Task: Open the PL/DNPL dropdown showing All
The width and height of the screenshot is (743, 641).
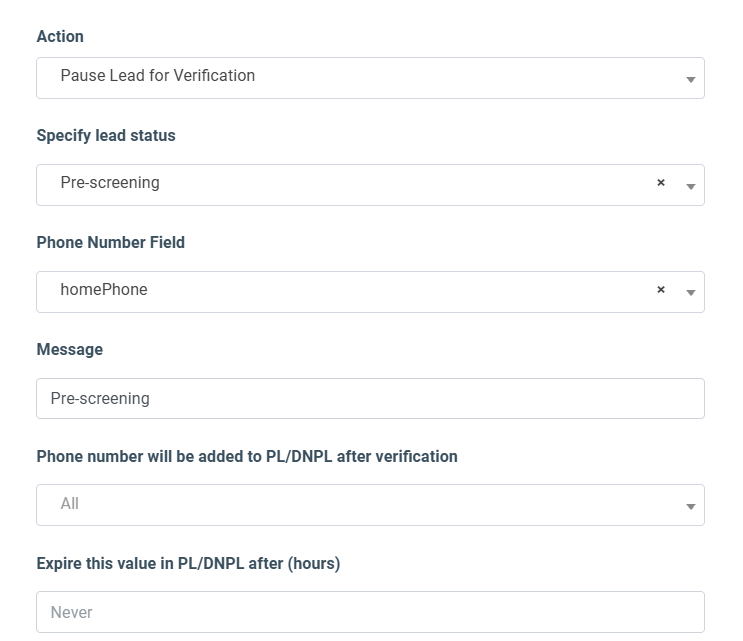Action: 370,505
